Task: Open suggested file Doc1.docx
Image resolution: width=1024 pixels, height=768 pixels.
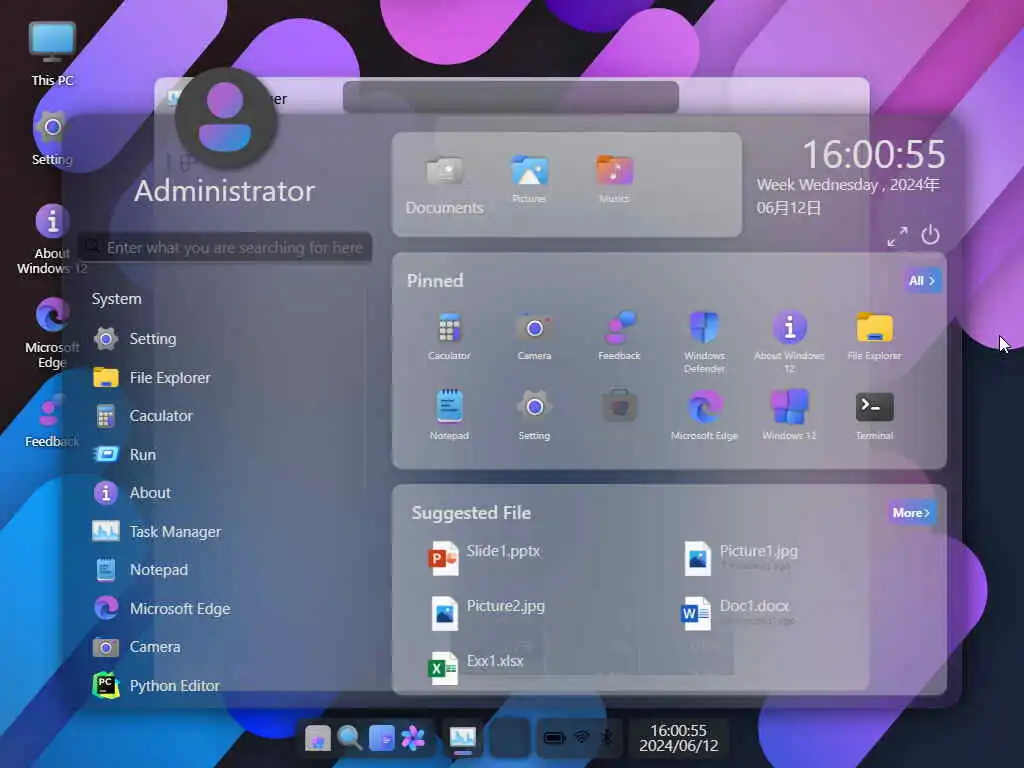Action: click(x=735, y=612)
